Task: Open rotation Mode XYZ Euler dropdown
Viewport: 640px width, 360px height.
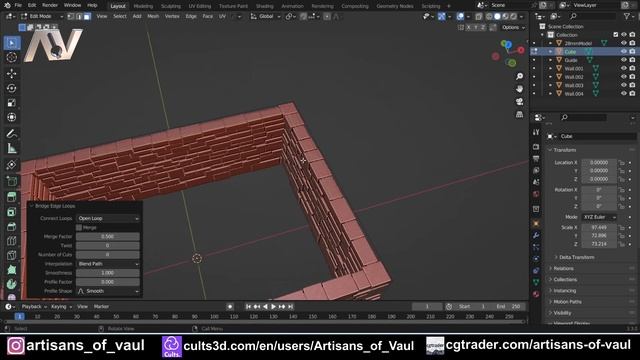Action: (x=599, y=217)
